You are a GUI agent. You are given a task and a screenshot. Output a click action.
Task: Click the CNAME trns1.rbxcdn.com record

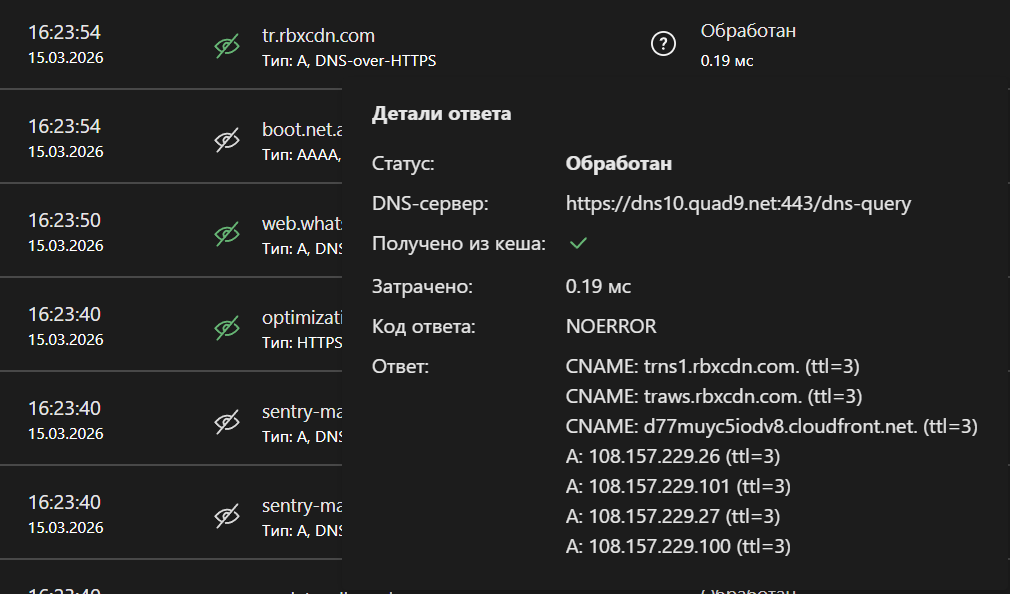coord(713,366)
